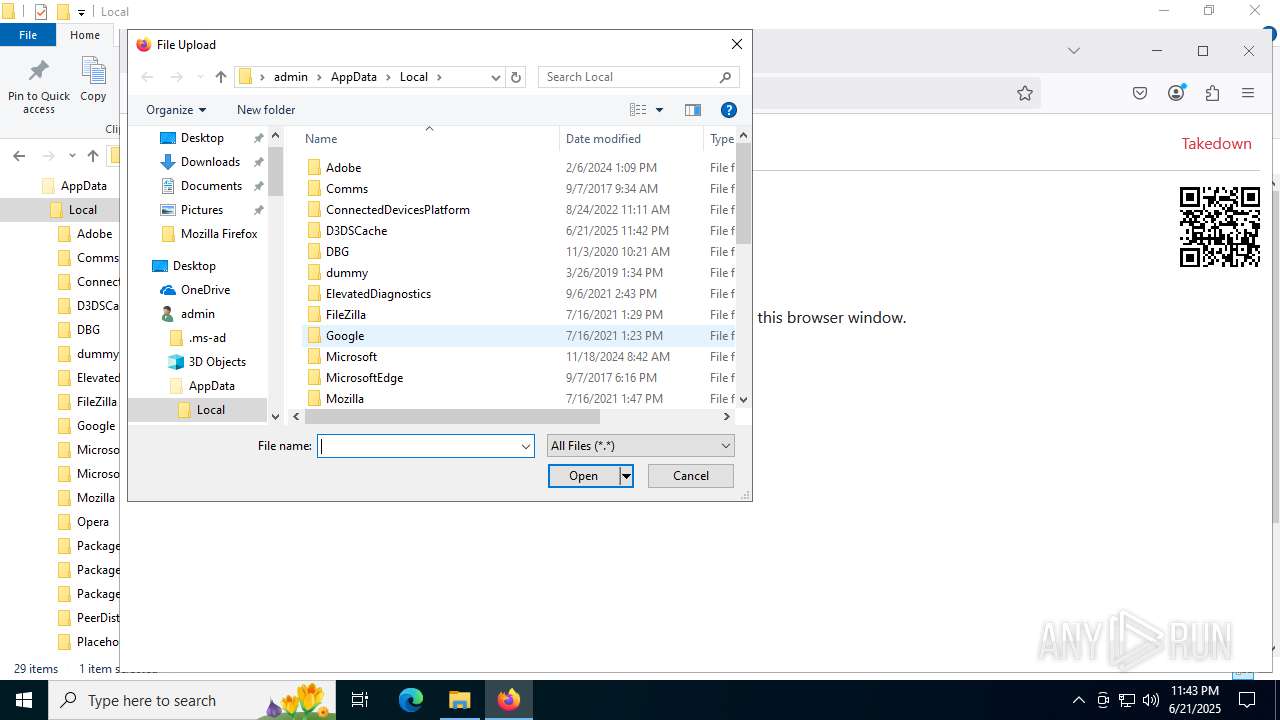Select the ConnectedDevicesPlatform folder

click(x=397, y=210)
